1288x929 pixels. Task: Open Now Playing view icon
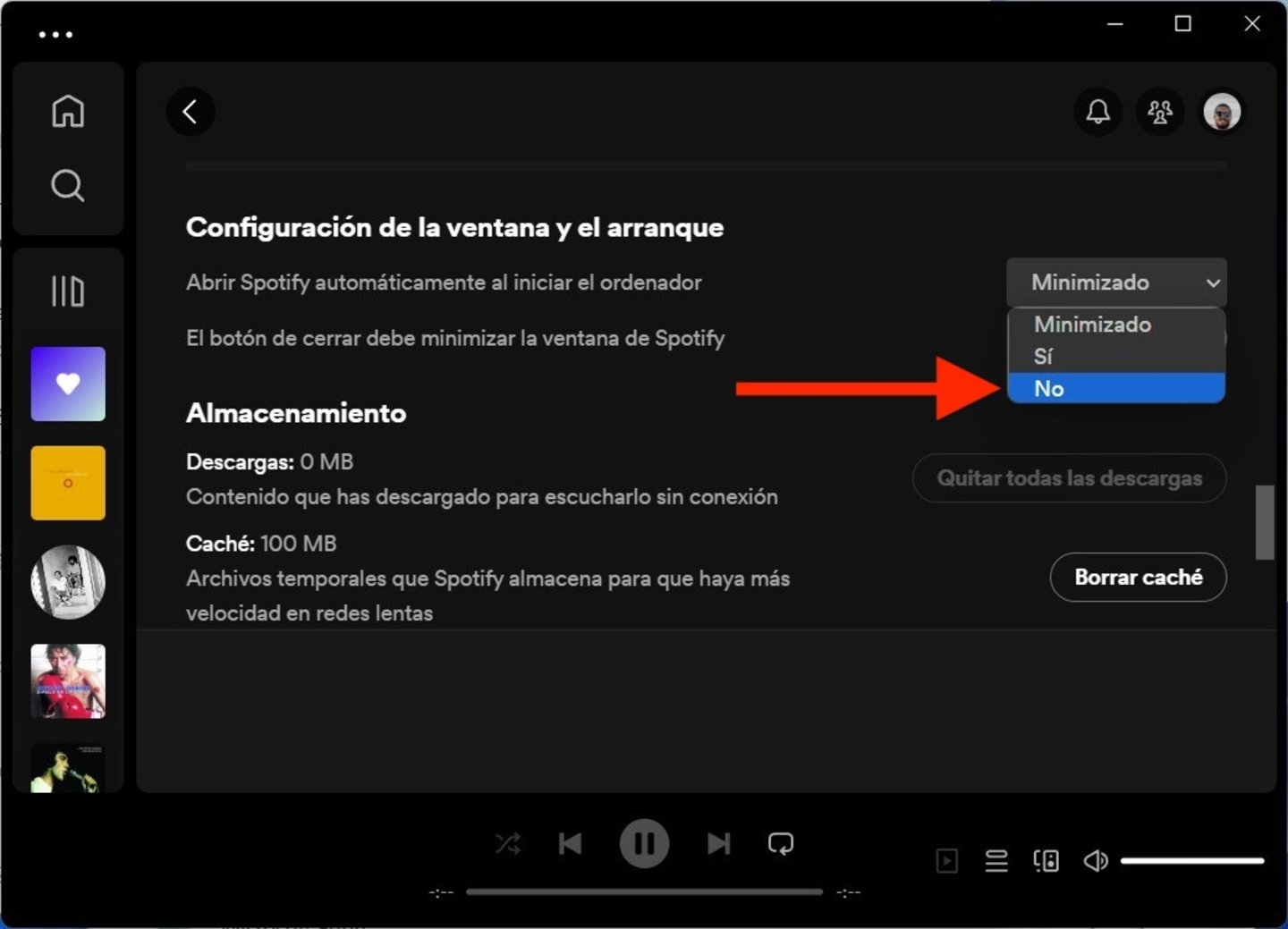[x=946, y=861]
